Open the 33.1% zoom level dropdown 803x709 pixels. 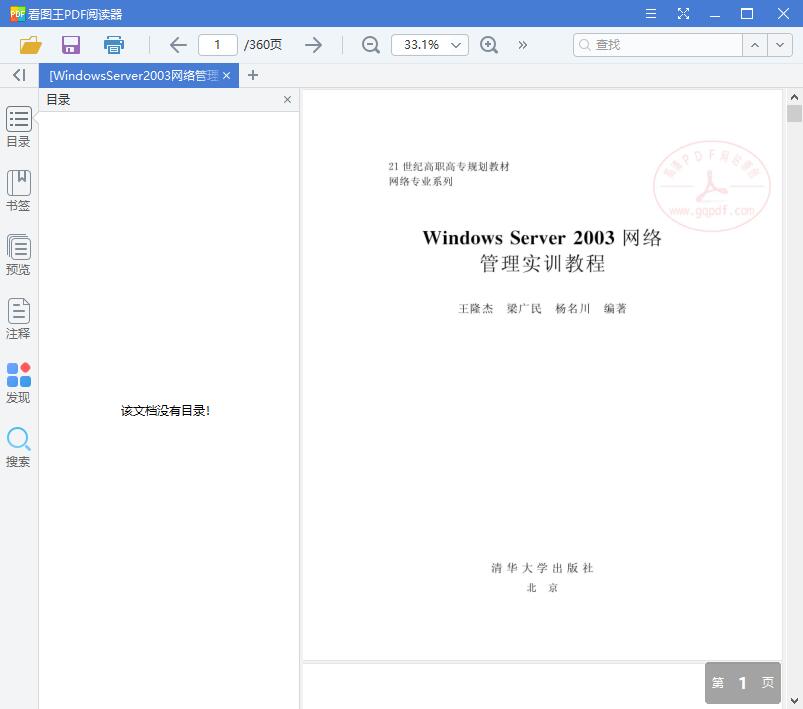point(430,45)
